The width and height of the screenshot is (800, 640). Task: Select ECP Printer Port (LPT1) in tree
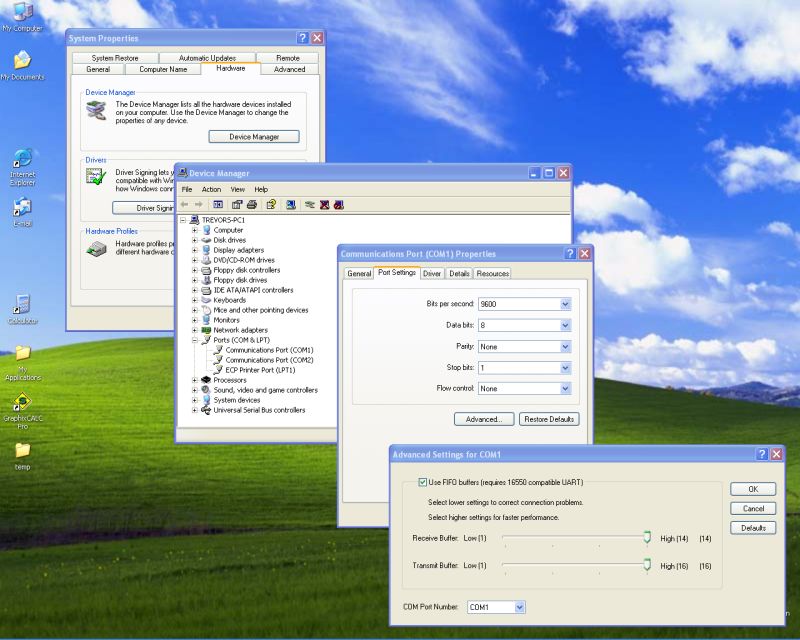pos(260,370)
